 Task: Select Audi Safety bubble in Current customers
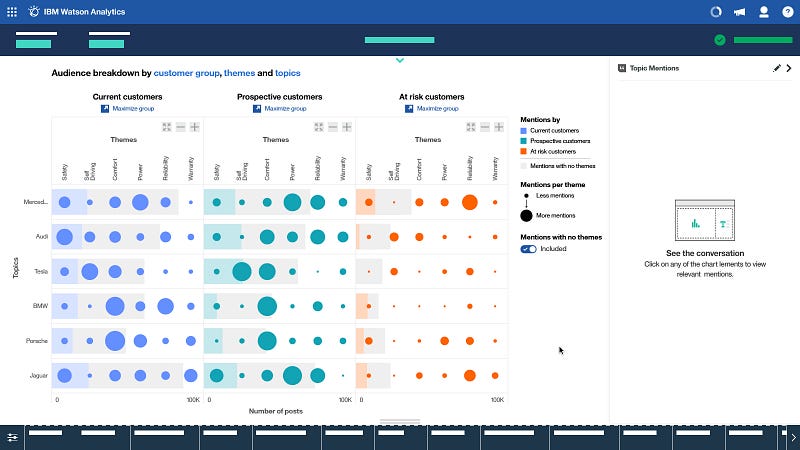point(64,237)
